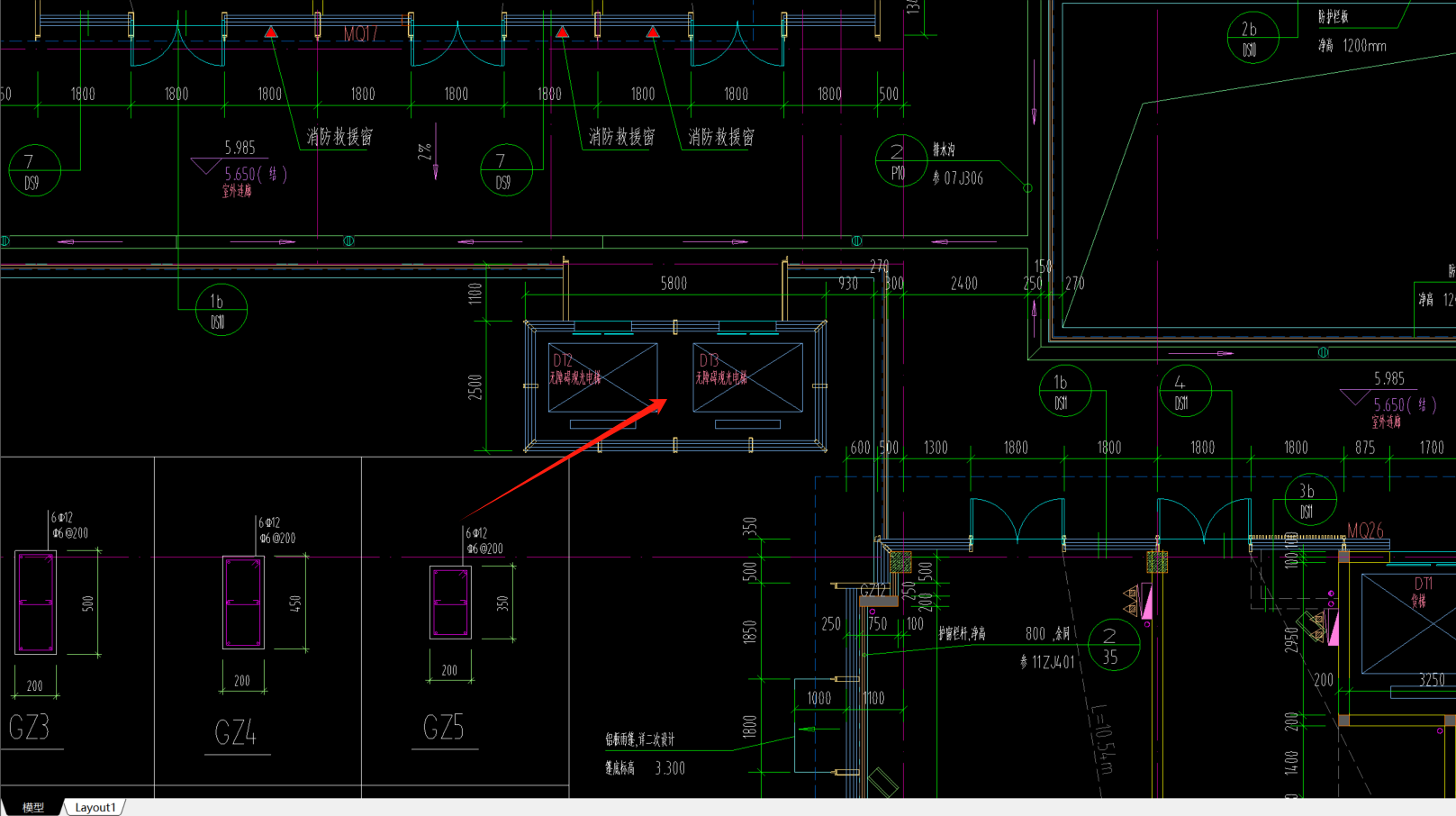Screen dimensions: 1456x816
Task: Select the 参 07J306 reference note
Action: pyautogui.click(x=957, y=178)
